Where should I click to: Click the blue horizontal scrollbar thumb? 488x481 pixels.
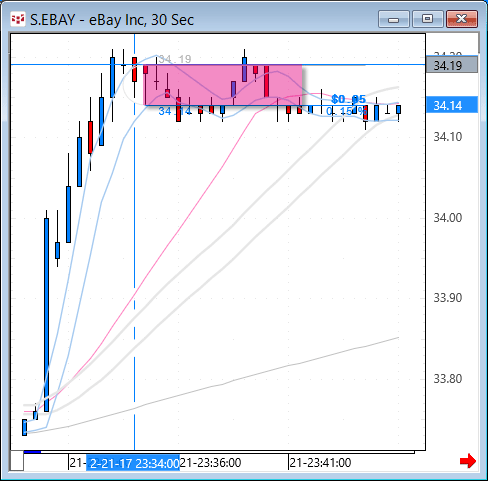(x=32, y=452)
